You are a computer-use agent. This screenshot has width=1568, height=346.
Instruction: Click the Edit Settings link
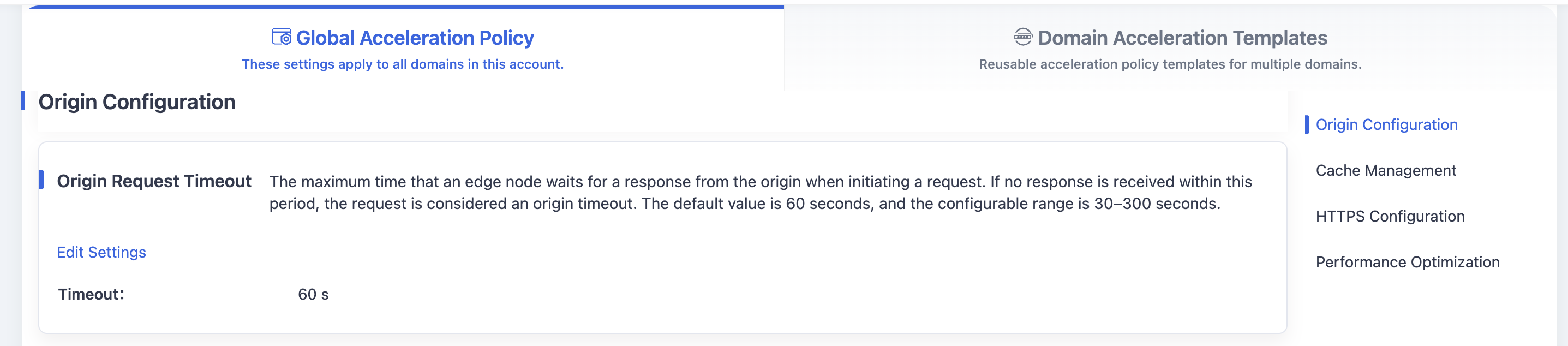pyautogui.click(x=101, y=252)
